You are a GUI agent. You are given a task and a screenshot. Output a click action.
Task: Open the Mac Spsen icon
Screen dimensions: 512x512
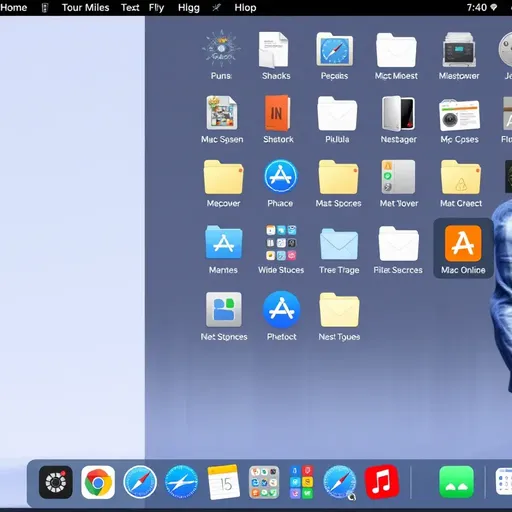[x=222, y=113]
